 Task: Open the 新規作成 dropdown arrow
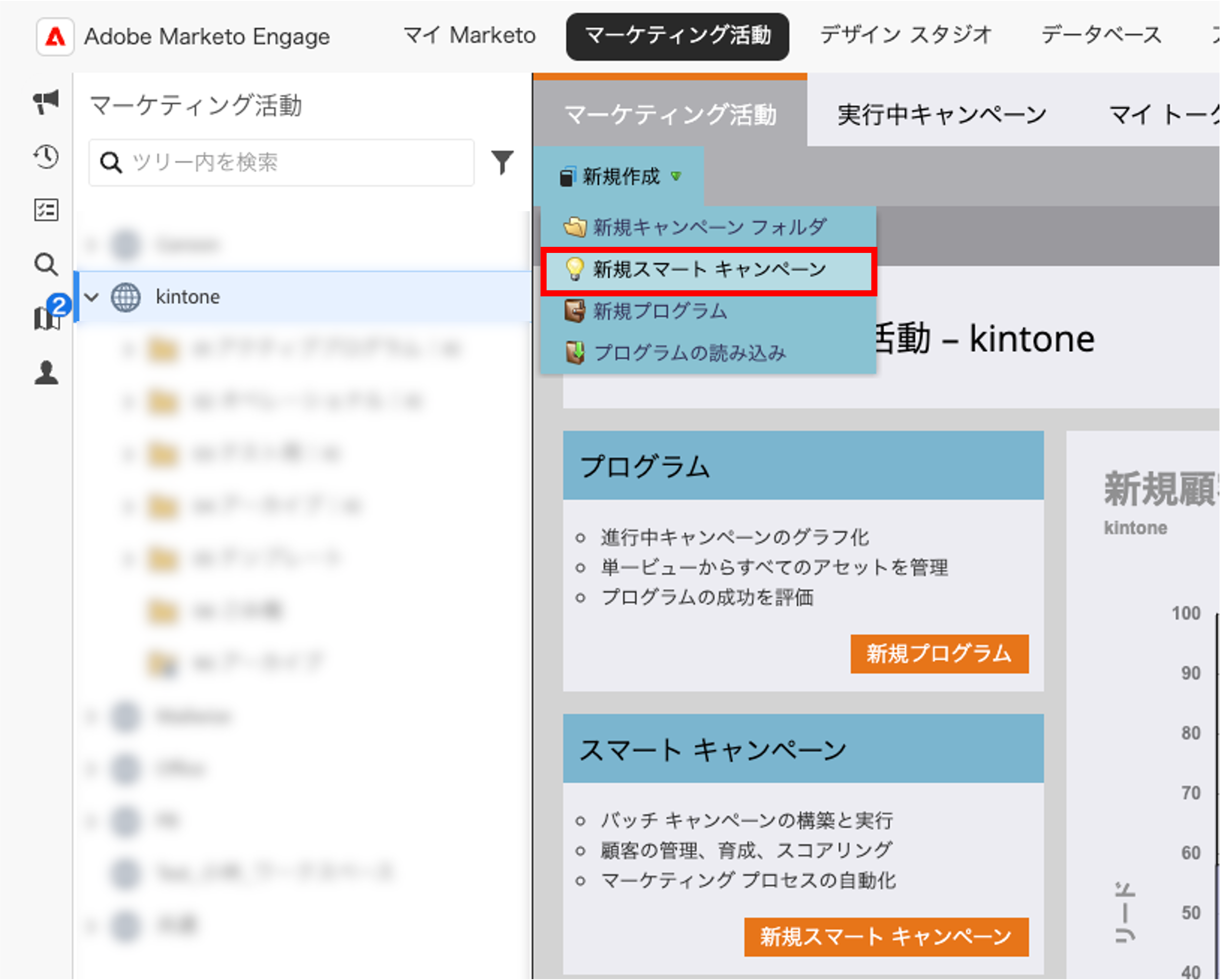(x=676, y=176)
